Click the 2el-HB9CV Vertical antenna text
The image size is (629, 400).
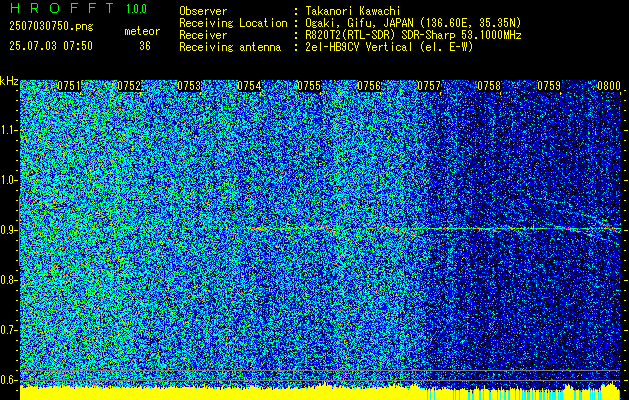(389, 47)
